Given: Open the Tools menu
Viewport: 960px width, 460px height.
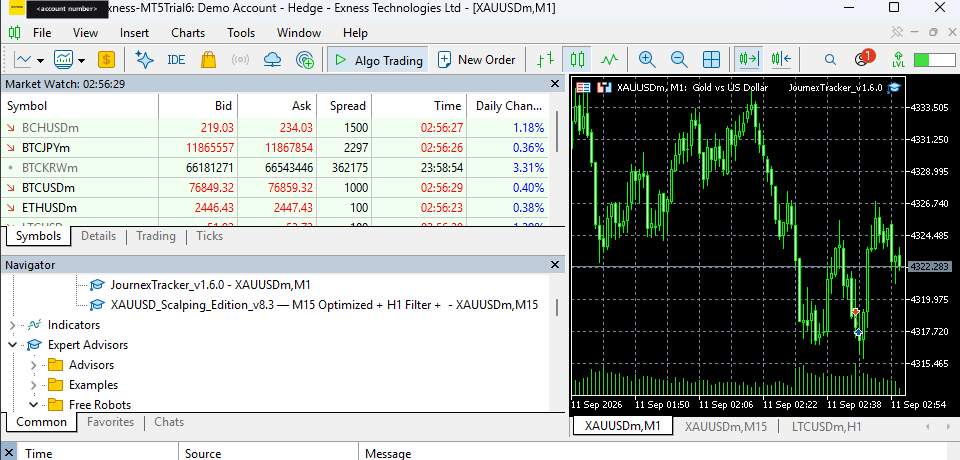Looking at the screenshot, I should click(241, 33).
